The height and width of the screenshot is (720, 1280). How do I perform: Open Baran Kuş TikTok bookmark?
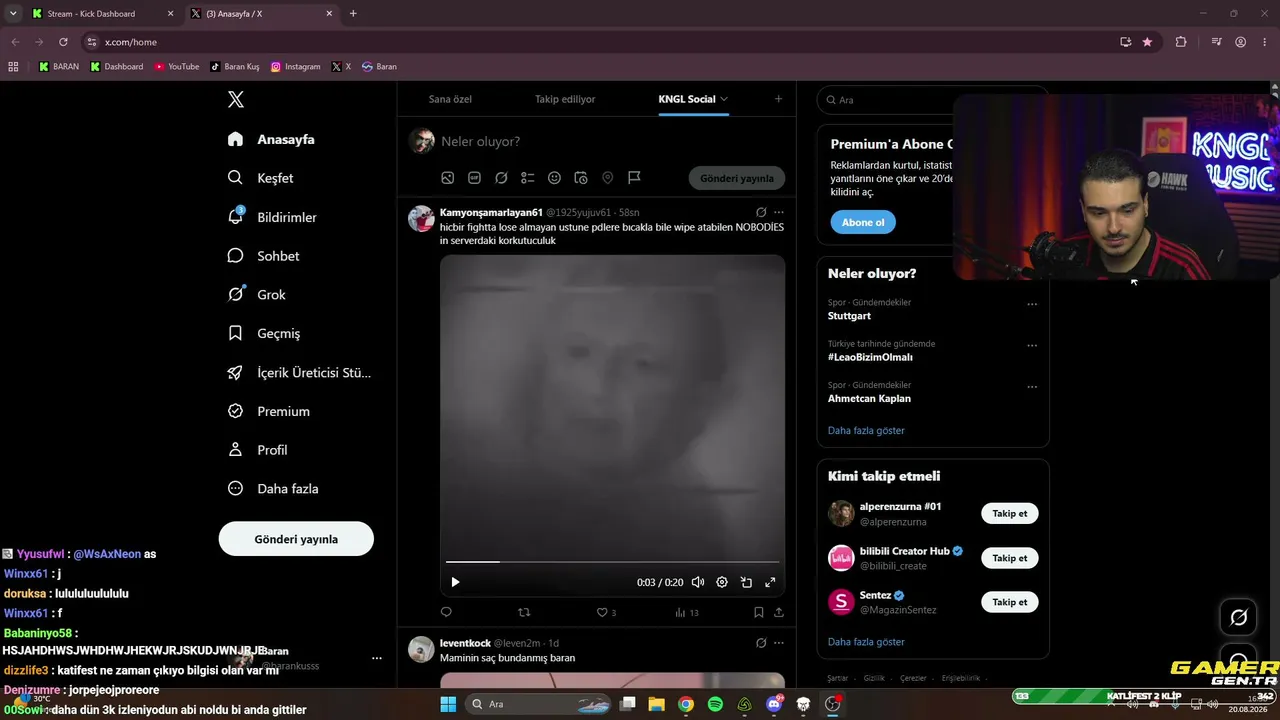(x=235, y=67)
